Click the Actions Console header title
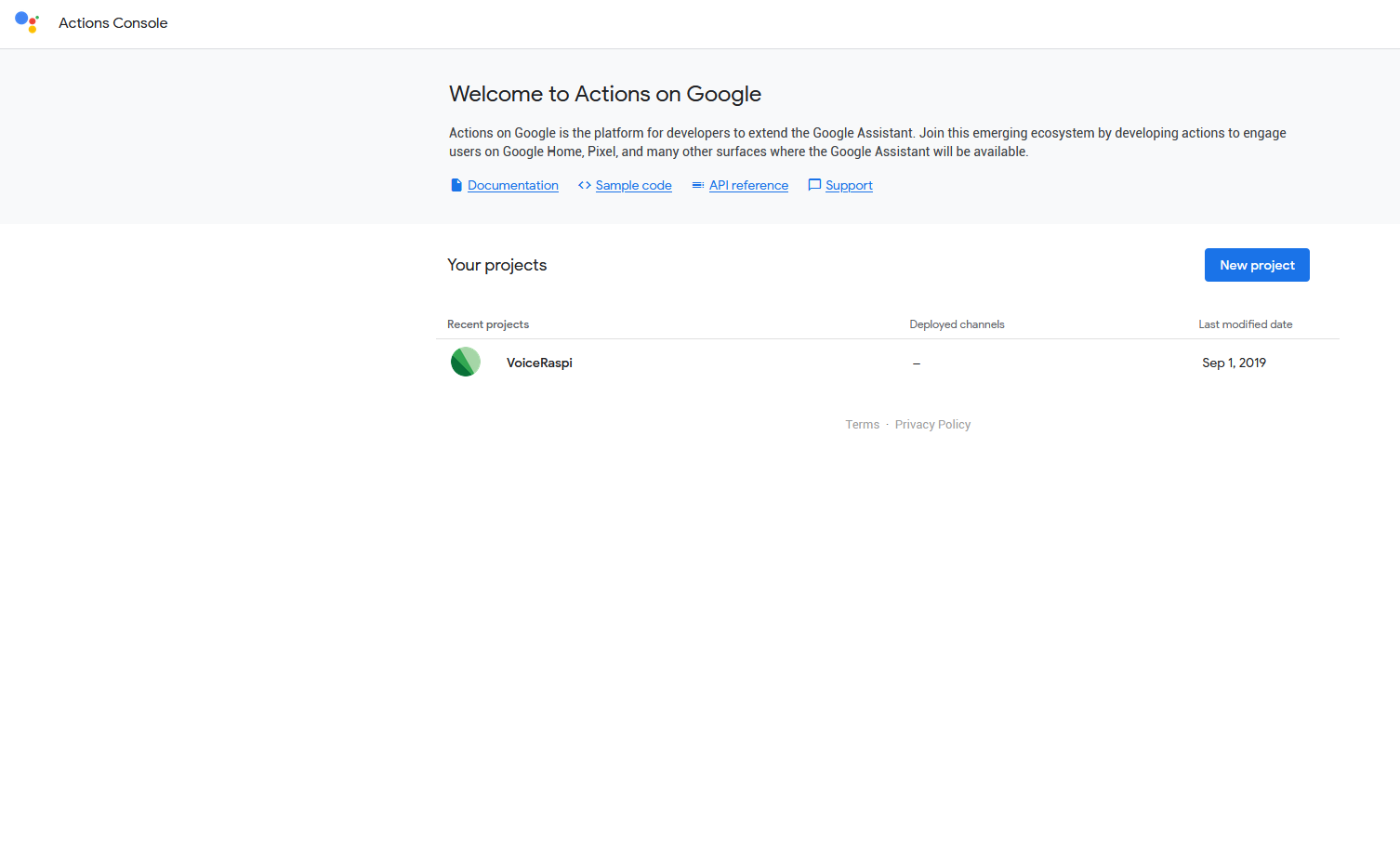The width and height of the screenshot is (1400, 845). pyautogui.click(x=113, y=23)
